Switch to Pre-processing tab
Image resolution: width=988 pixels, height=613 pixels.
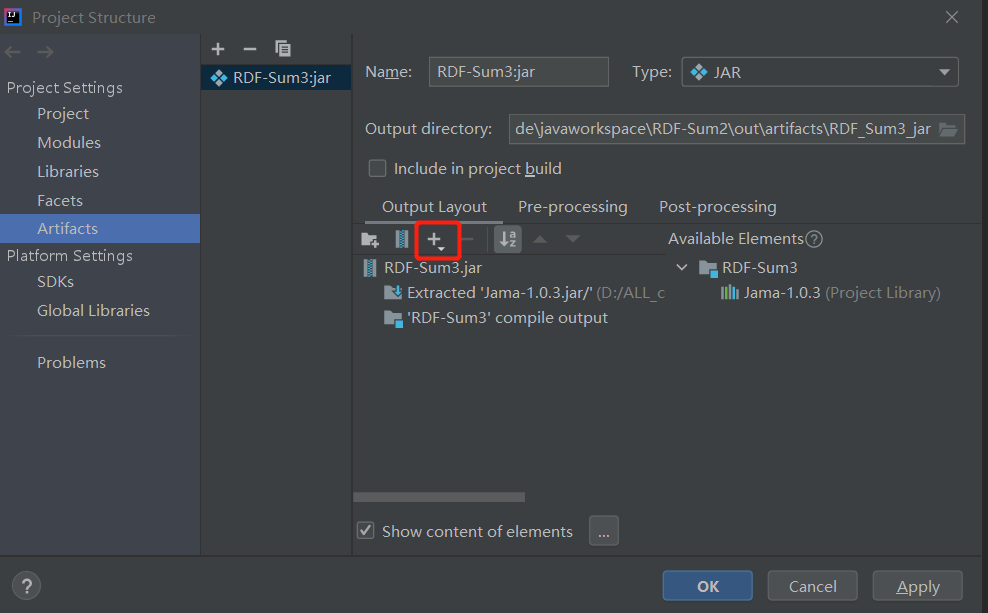(x=572, y=207)
